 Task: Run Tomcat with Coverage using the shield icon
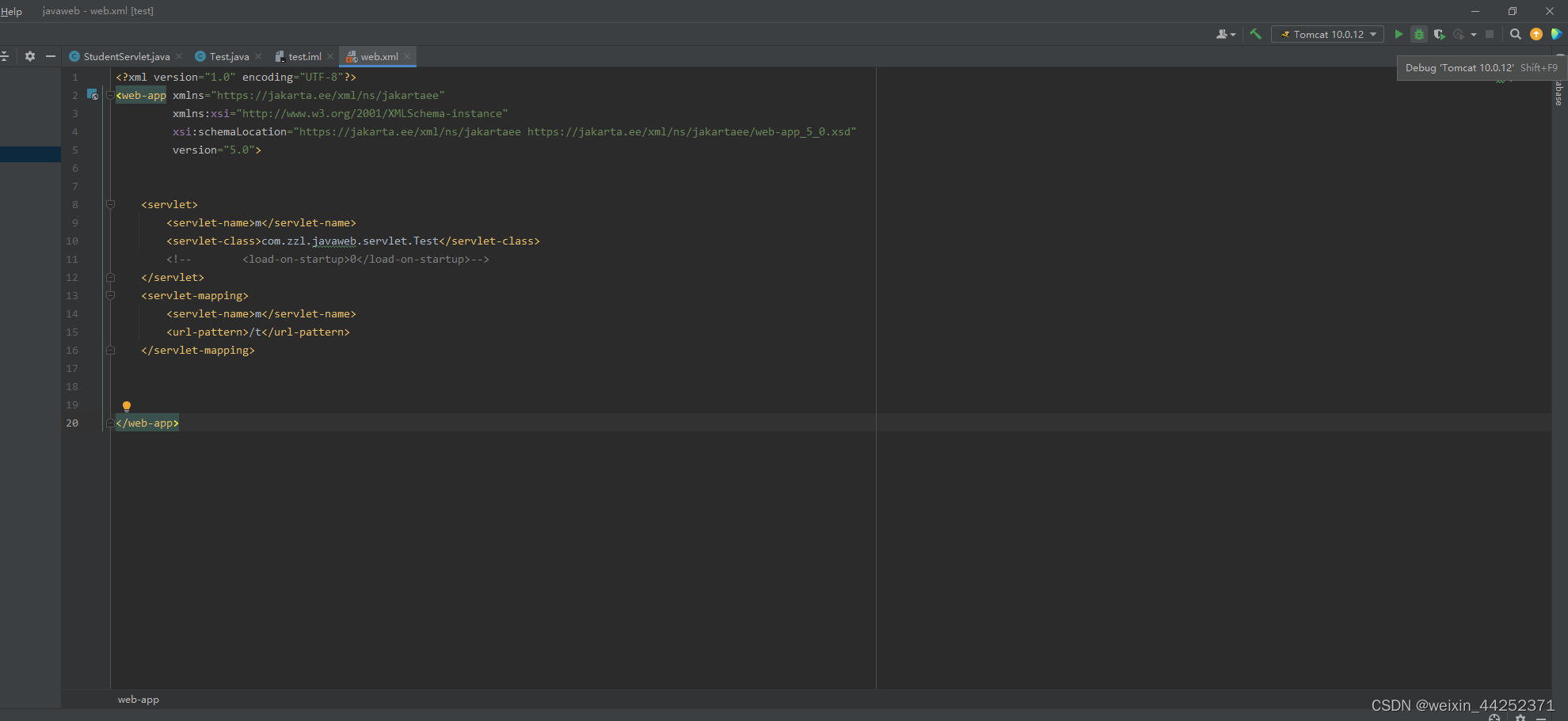(x=1439, y=34)
